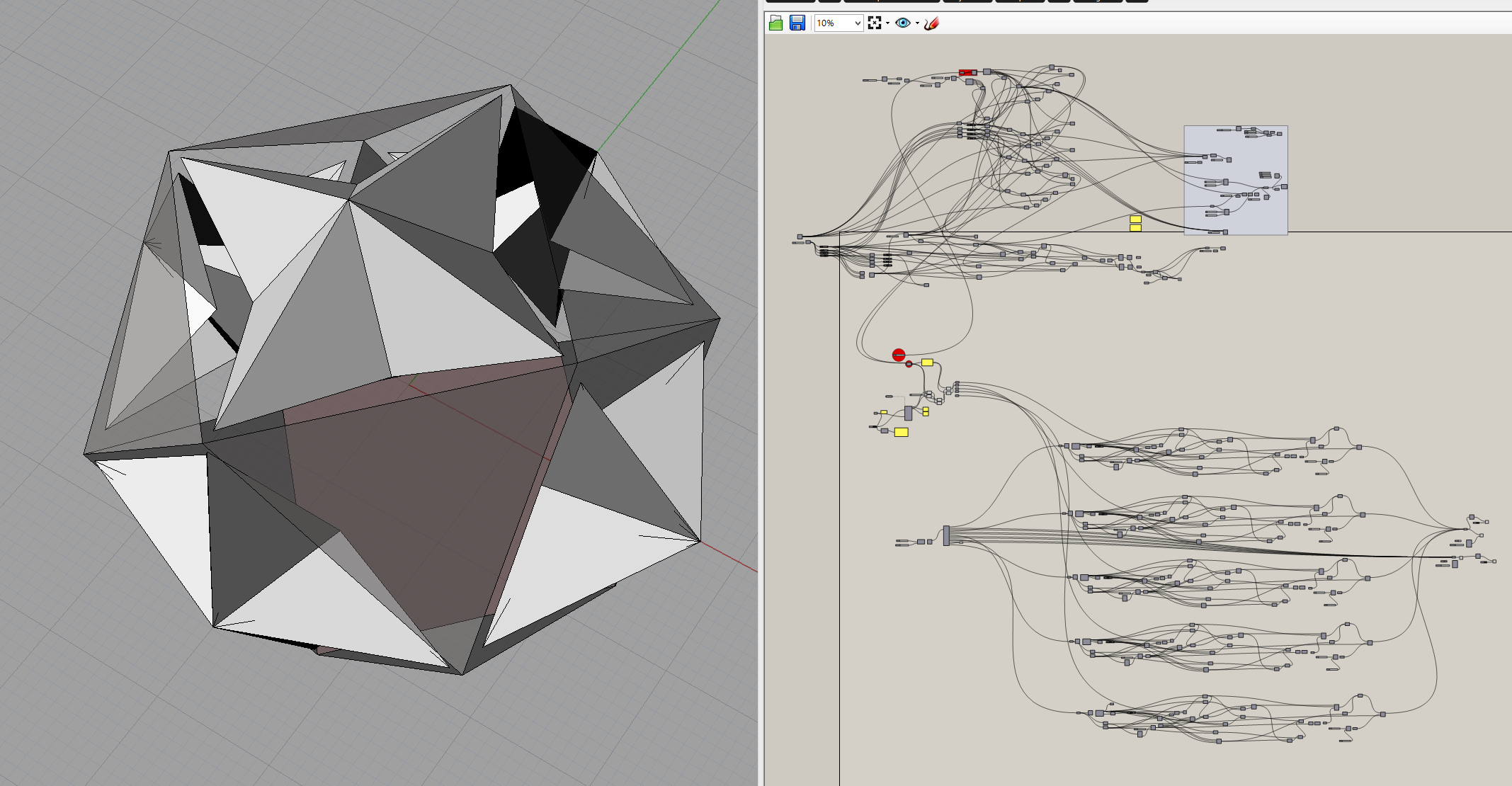The image size is (1512, 786).
Task: Activate the red pencil sketch tool
Action: tap(932, 23)
